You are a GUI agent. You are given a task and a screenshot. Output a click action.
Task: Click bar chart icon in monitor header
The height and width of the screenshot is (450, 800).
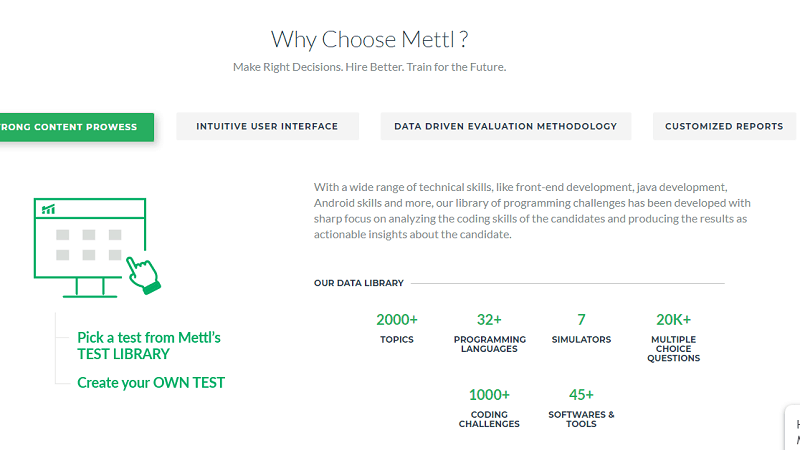tap(48, 209)
